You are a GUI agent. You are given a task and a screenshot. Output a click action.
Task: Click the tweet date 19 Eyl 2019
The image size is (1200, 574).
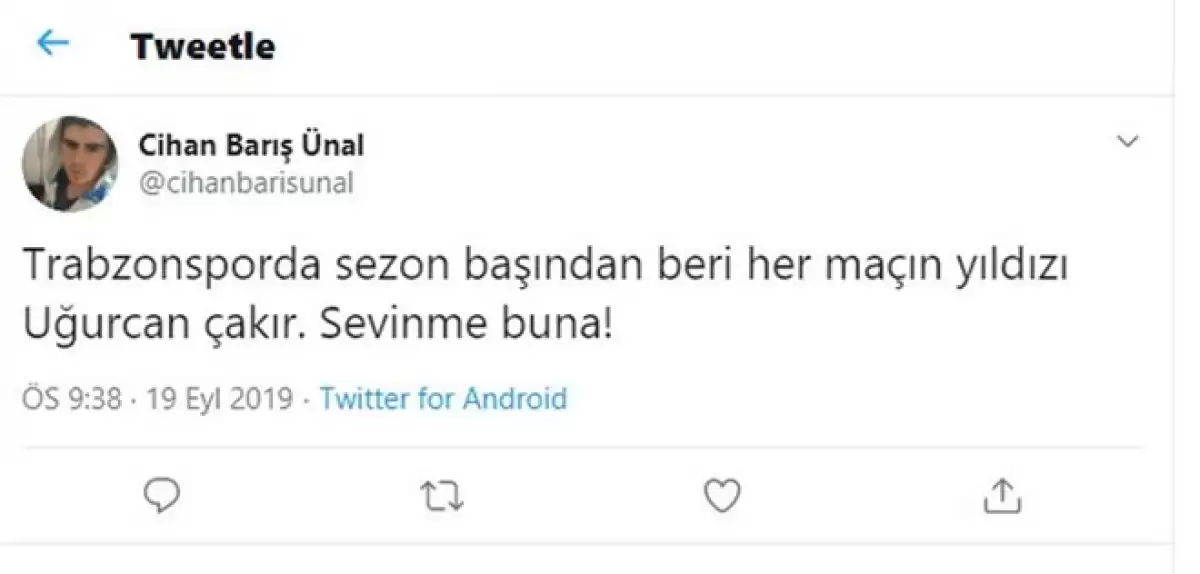coord(220,400)
